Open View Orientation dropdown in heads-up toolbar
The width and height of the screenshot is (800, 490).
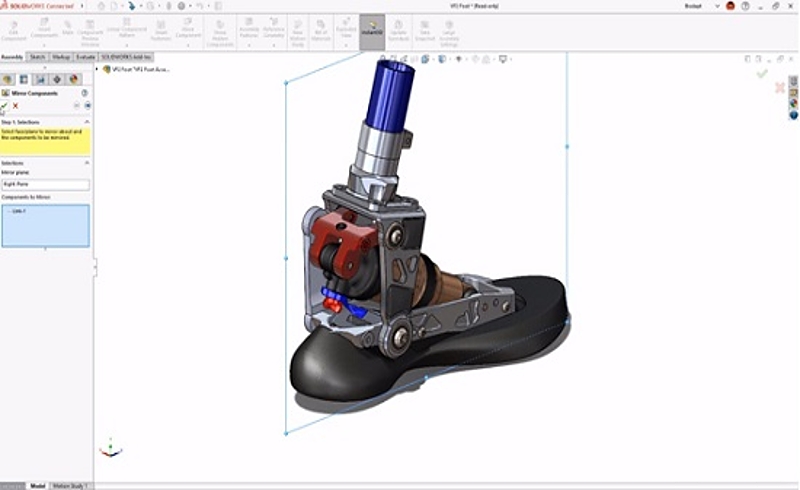point(426,59)
